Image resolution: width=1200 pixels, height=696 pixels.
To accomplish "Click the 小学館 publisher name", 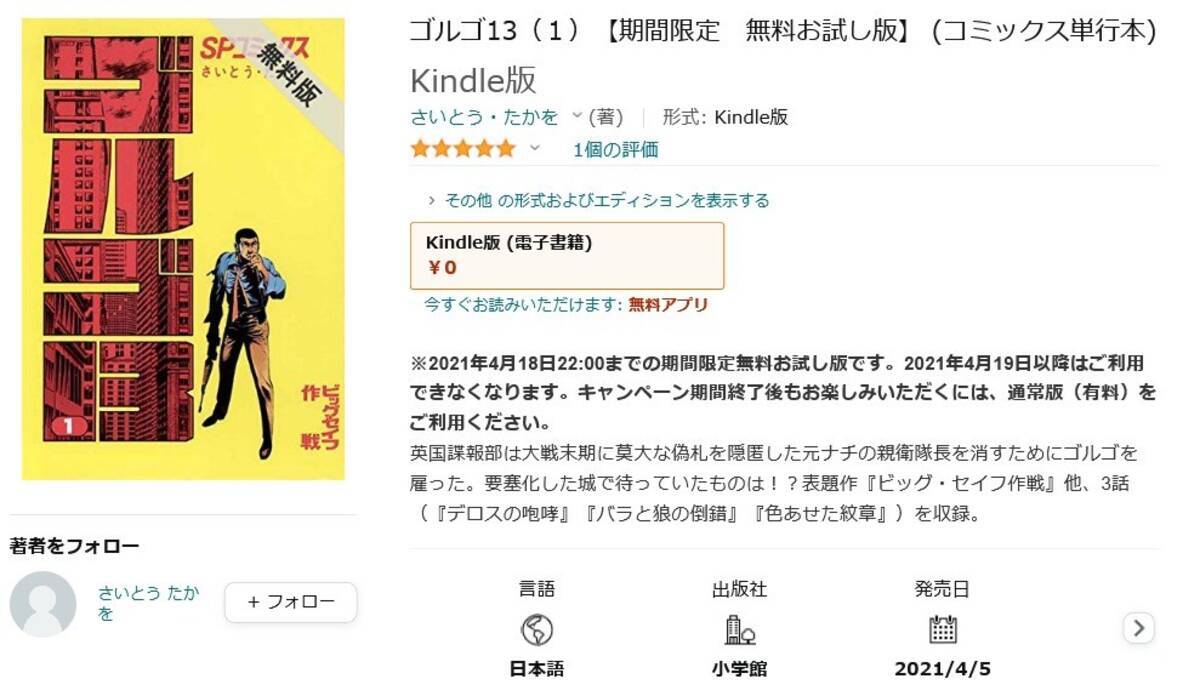I will 739,669.
